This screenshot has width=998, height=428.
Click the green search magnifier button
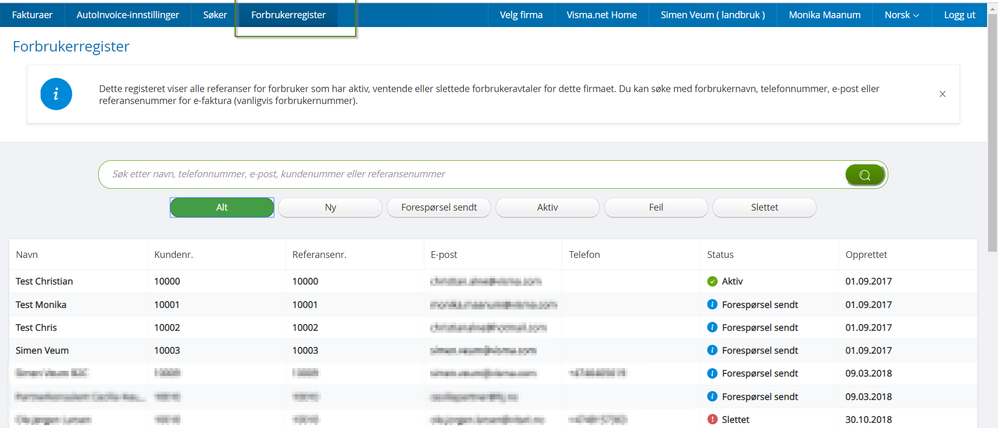pos(864,175)
